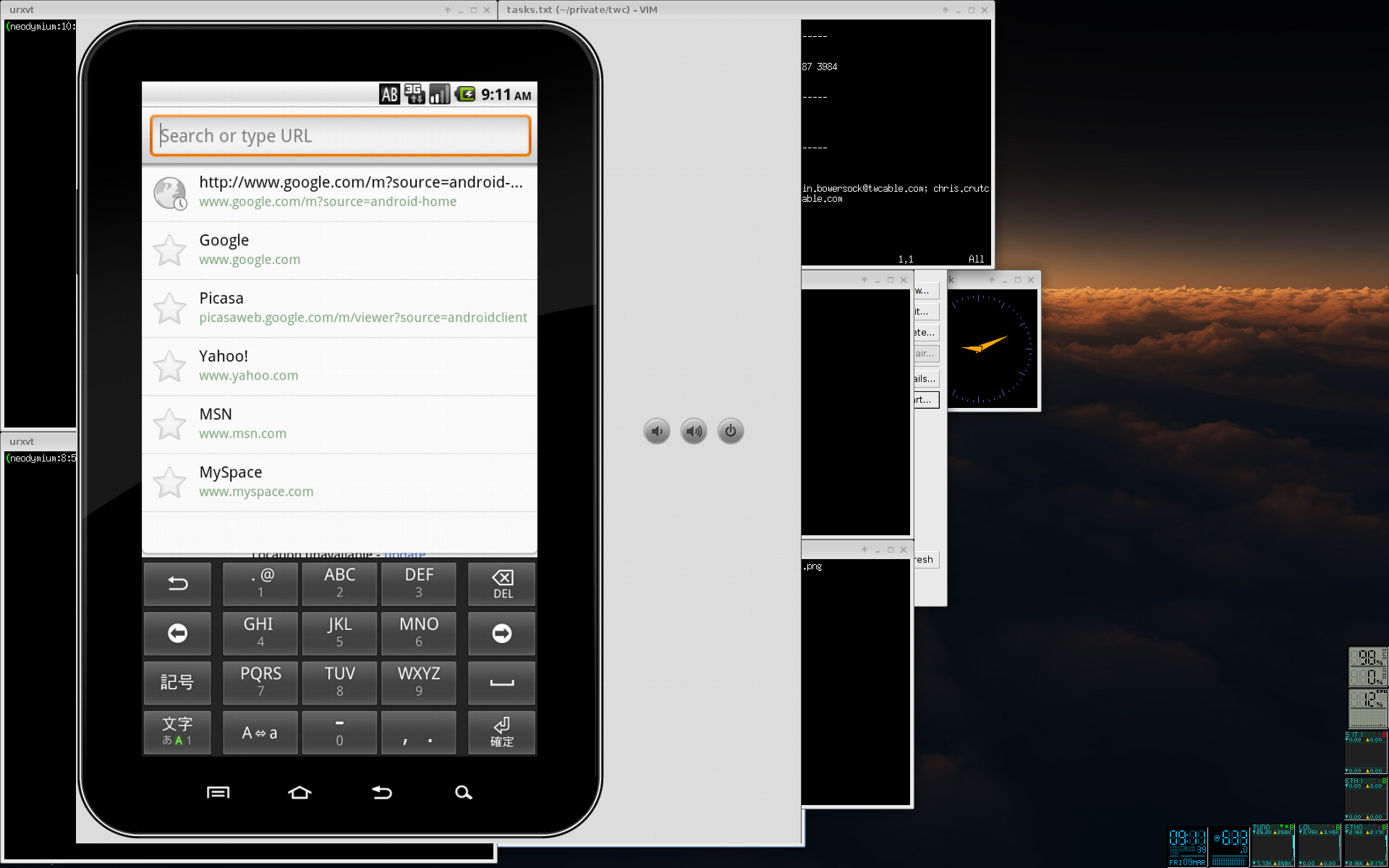
Task: Tap the battery charging status icon
Action: click(465, 94)
